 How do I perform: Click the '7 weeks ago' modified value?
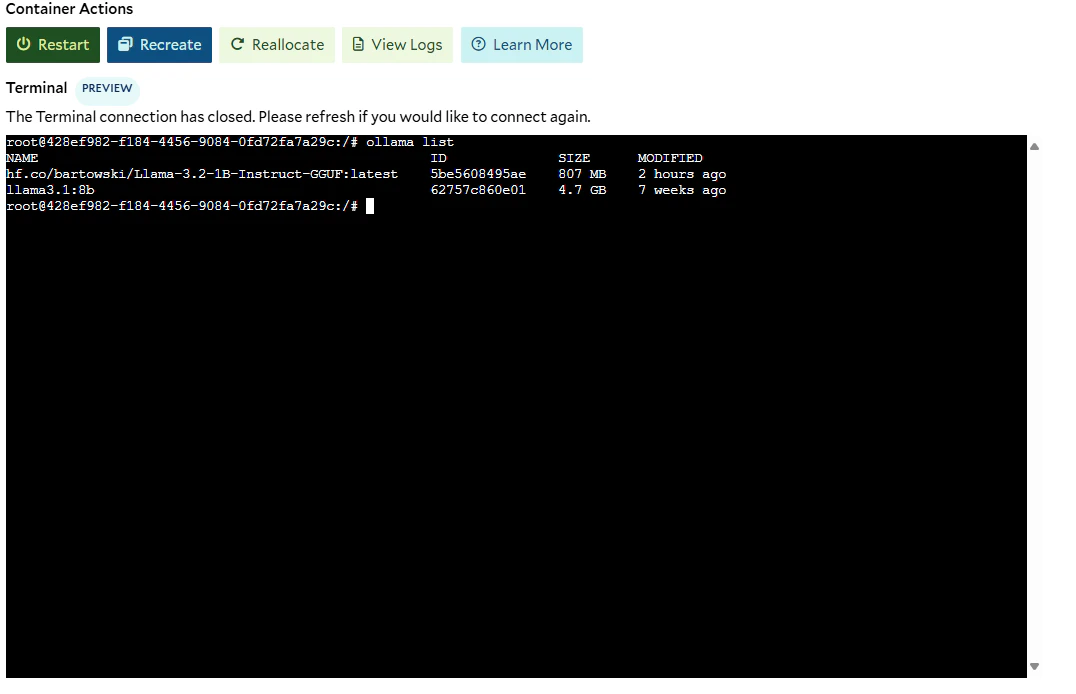click(x=682, y=190)
